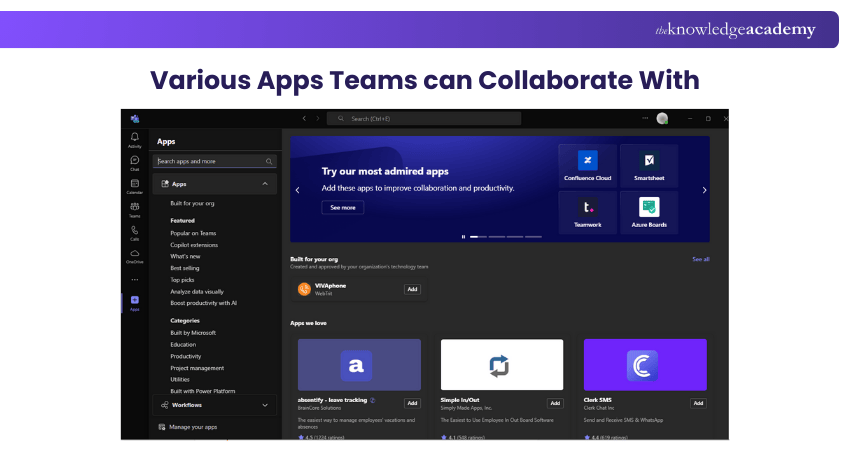
Task: Click See all link
Action: pyautogui.click(x=700, y=259)
